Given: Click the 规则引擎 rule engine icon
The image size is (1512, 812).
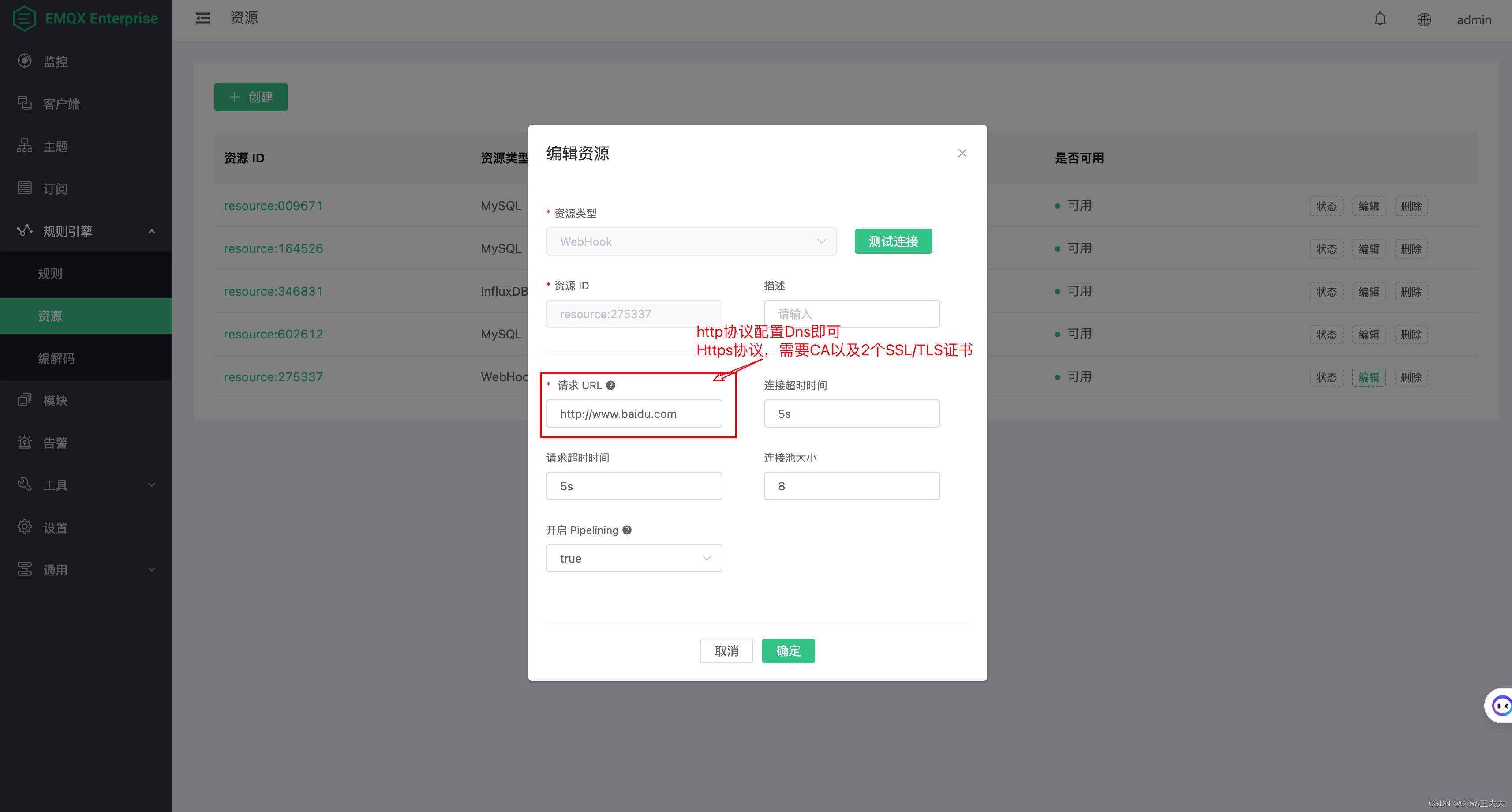Looking at the screenshot, I should click(25, 230).
